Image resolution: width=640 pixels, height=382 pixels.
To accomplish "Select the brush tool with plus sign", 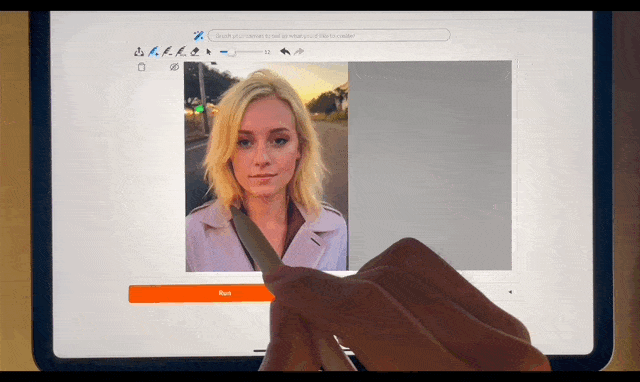I will 153,52.
